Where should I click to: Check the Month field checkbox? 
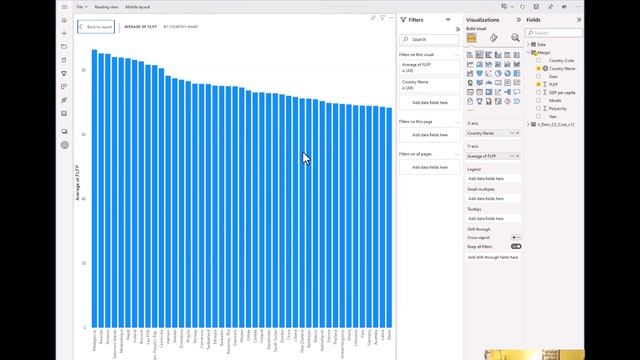click(x=538, y=100)
